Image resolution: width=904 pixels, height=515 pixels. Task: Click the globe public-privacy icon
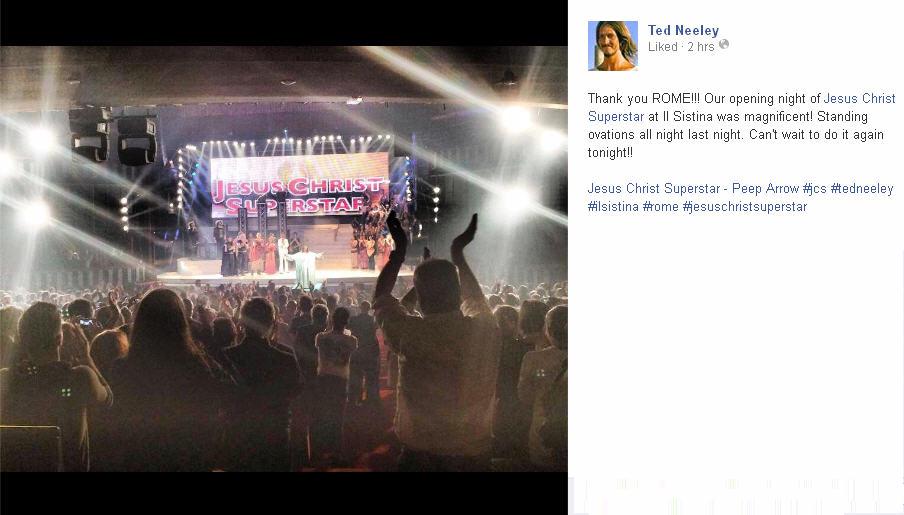coord(724,44)
